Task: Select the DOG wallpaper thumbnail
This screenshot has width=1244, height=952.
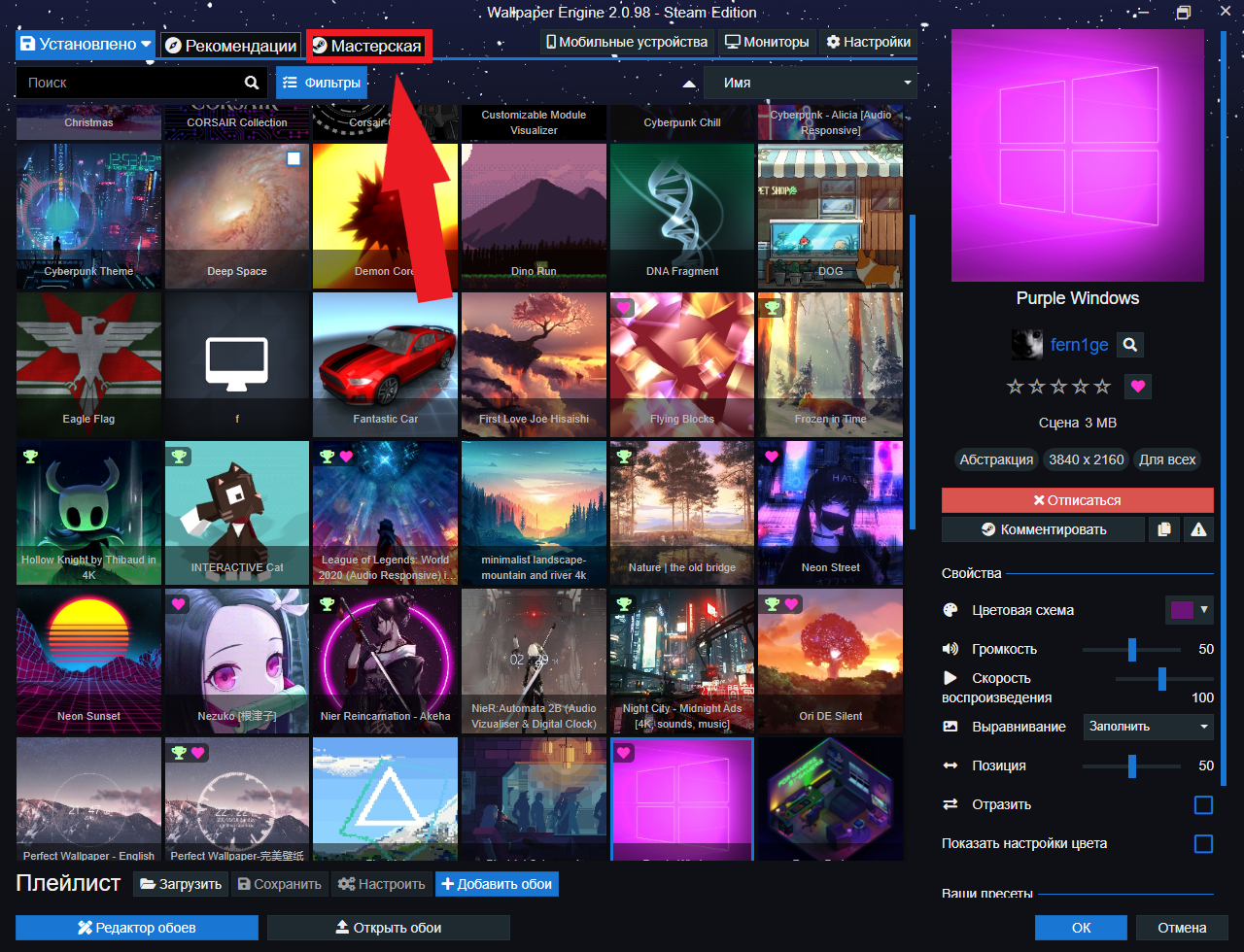Action: click(x=830, y=217)
